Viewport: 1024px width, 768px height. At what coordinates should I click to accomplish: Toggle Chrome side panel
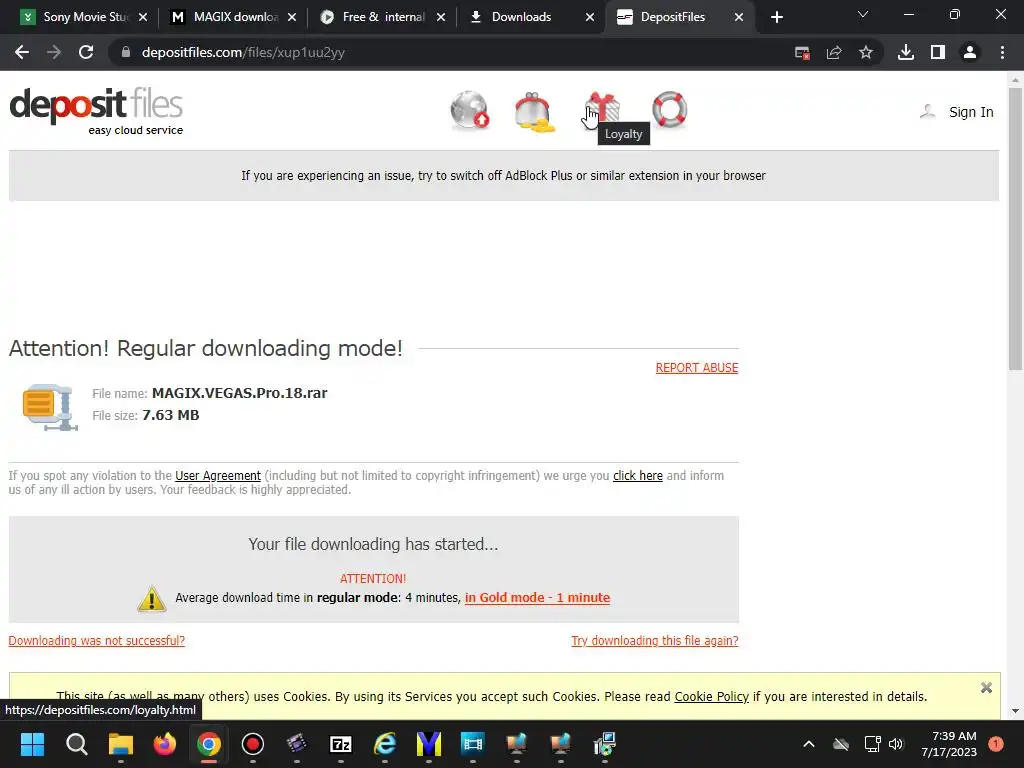pyautogui.click(x=938, y=52)
